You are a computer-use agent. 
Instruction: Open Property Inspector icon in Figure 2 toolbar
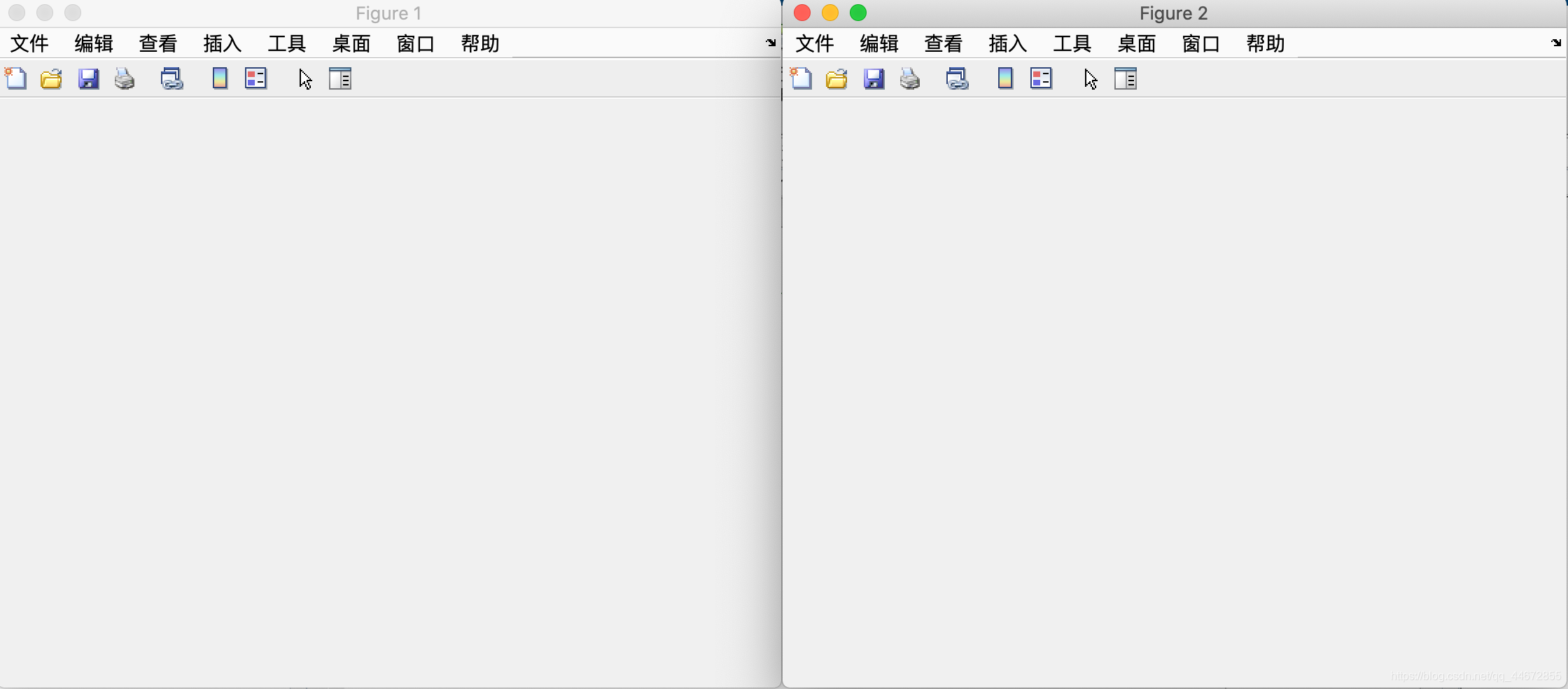[1126, 78]
